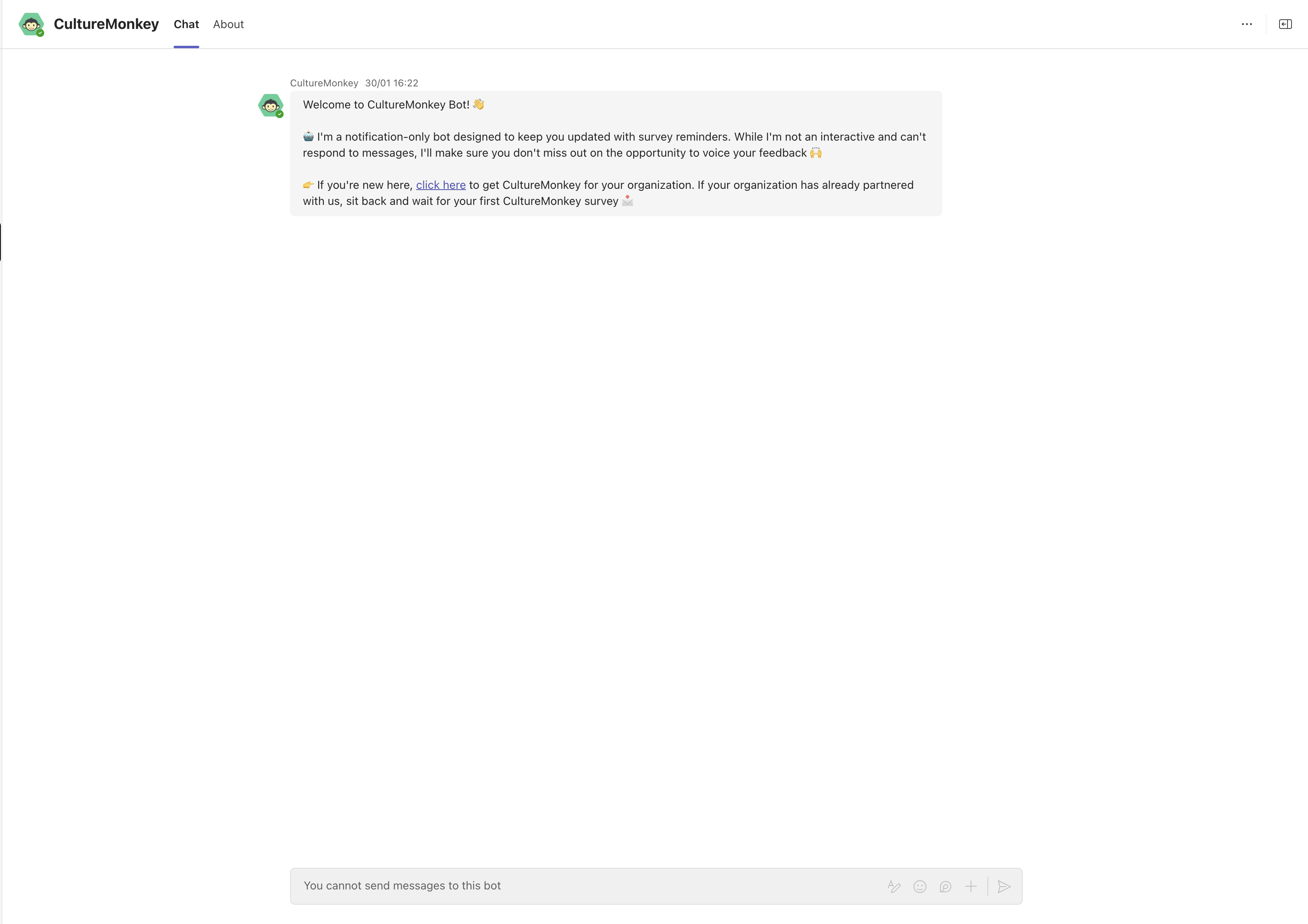Screen dimensions: 1308x924
Task: Click the 30/01 16:22 message timestamp
Action: click(392, 83)
